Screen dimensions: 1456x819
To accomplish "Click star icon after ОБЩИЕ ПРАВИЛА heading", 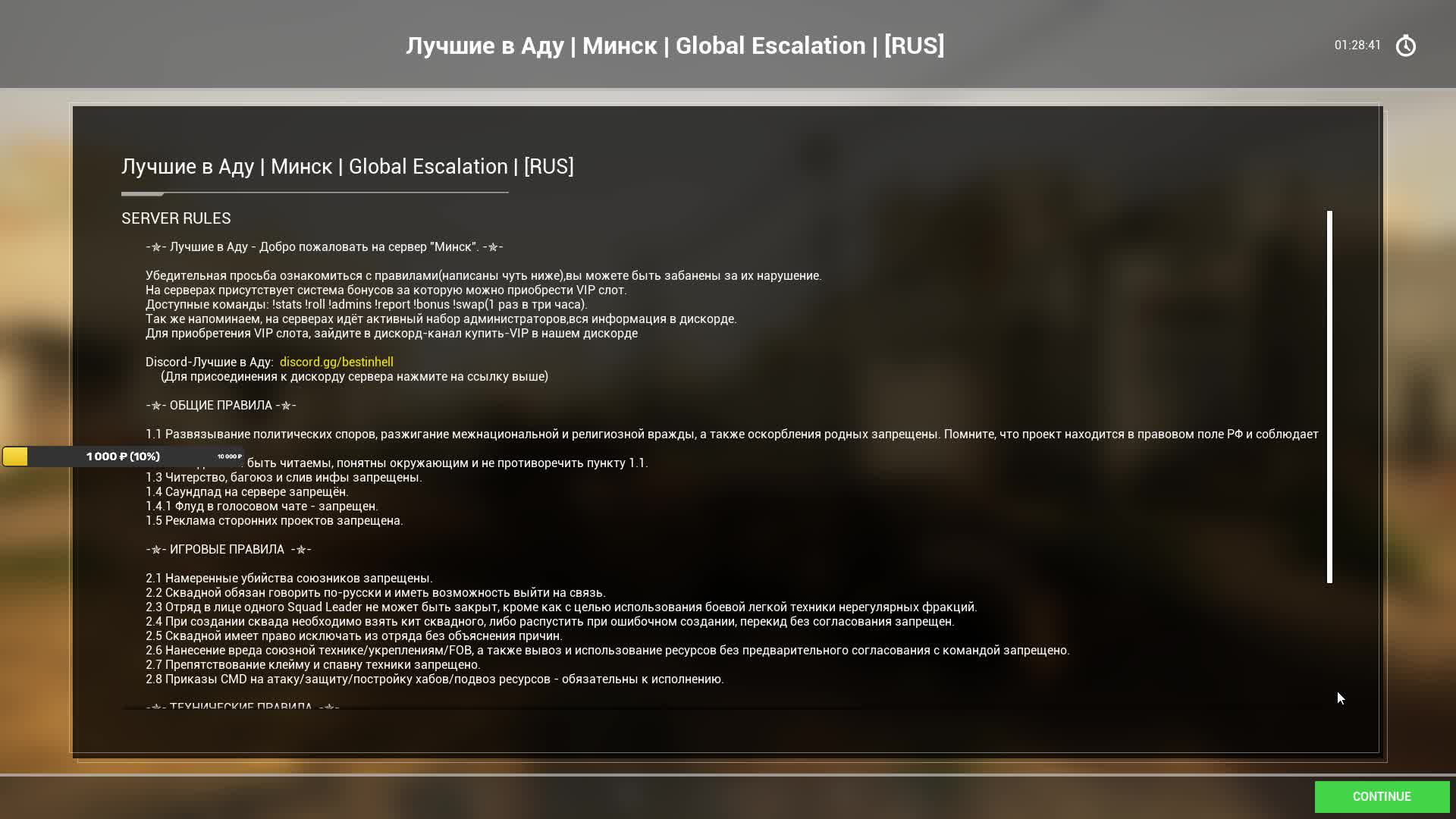I will coord(286,406).
